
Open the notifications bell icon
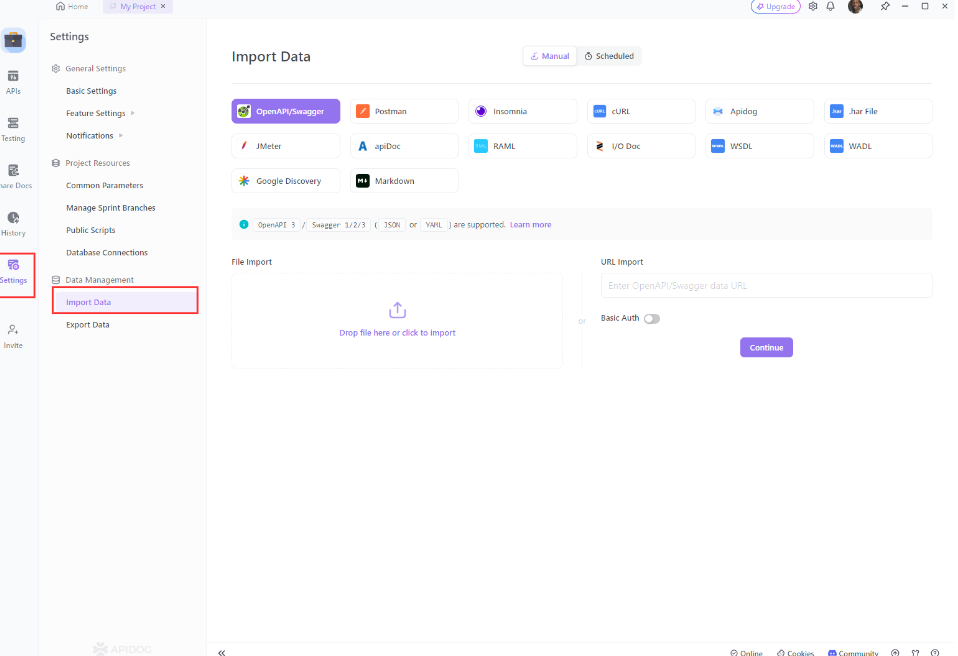[830, 6]
